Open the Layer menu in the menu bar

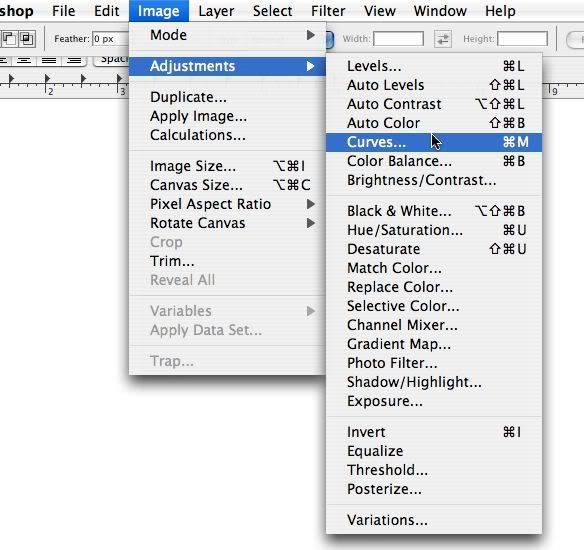tap(216, 11)
